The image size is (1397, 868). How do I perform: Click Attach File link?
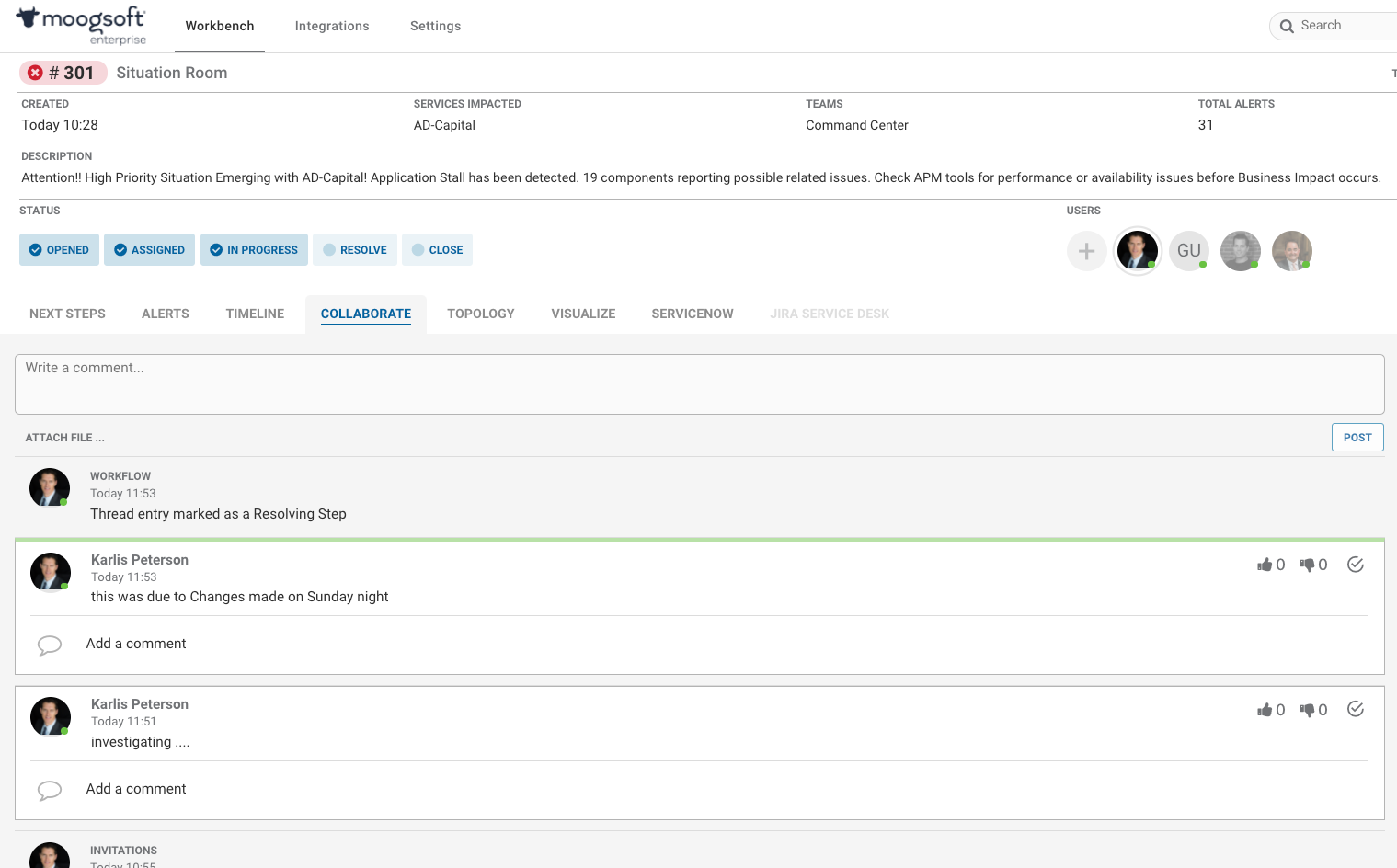pos(65,438)
